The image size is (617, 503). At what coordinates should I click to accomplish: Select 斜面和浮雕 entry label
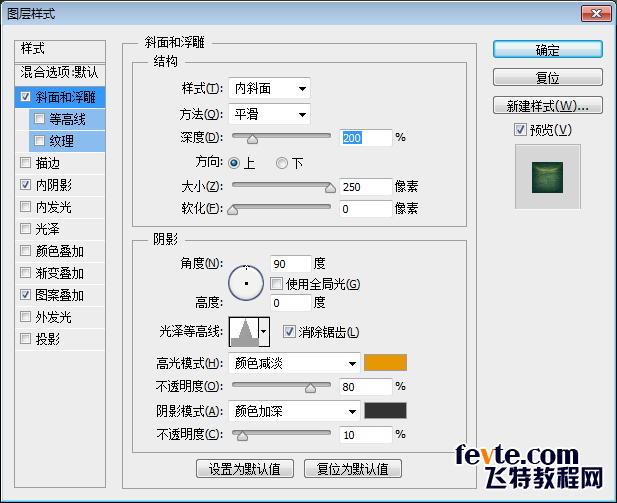tap(65, 97)
